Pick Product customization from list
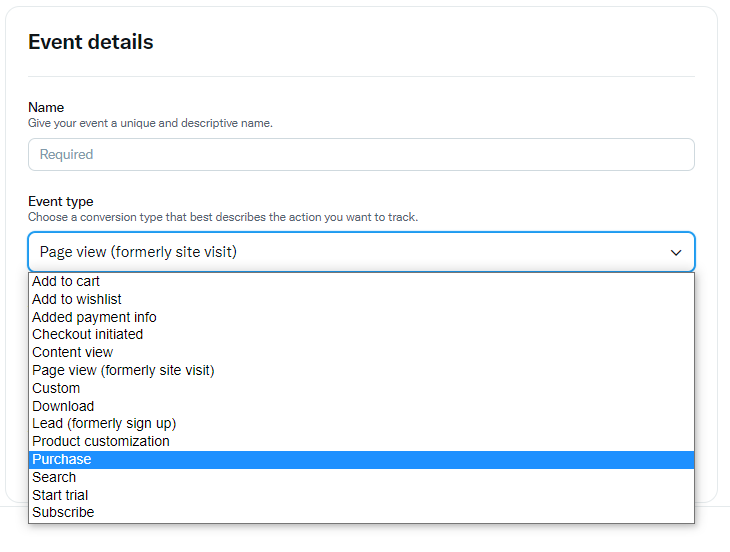730x552 pixels. coord(361,441)
